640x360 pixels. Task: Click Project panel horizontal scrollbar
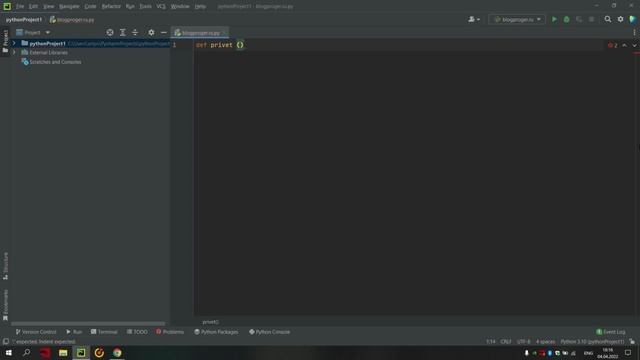click(88, 324)
